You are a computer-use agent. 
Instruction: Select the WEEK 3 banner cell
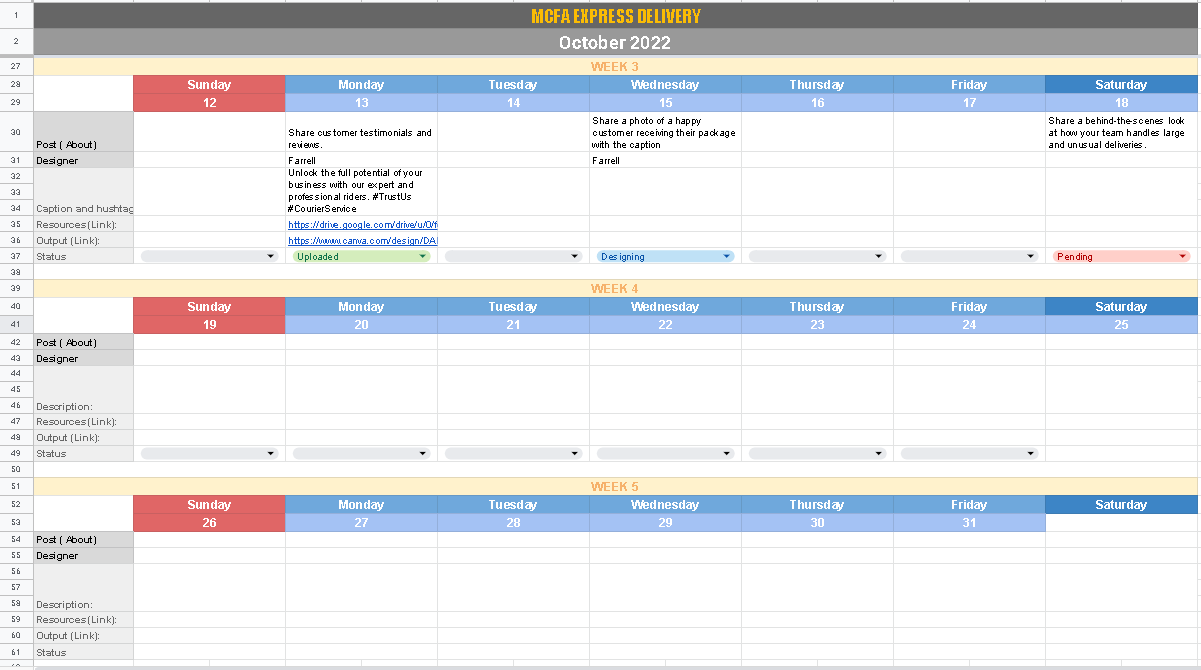[x=616, y=66]
